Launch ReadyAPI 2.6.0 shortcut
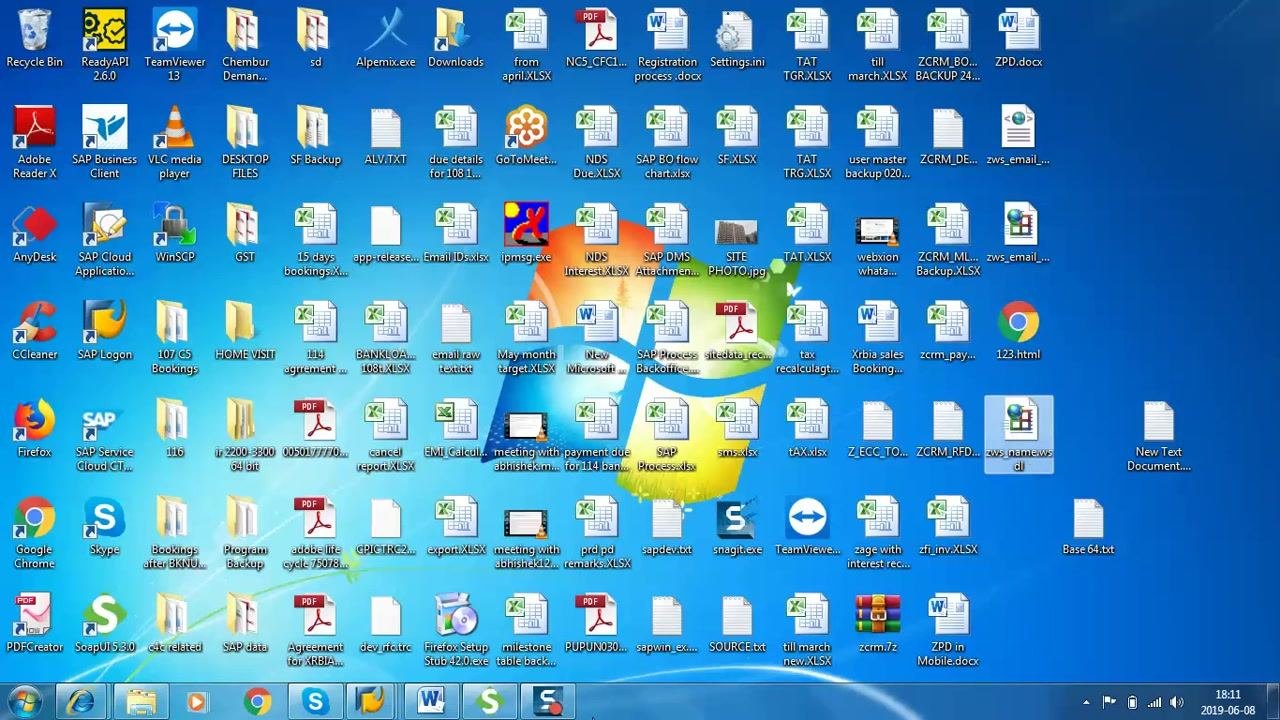The image size is (1280, 720). tap(105, 45)
